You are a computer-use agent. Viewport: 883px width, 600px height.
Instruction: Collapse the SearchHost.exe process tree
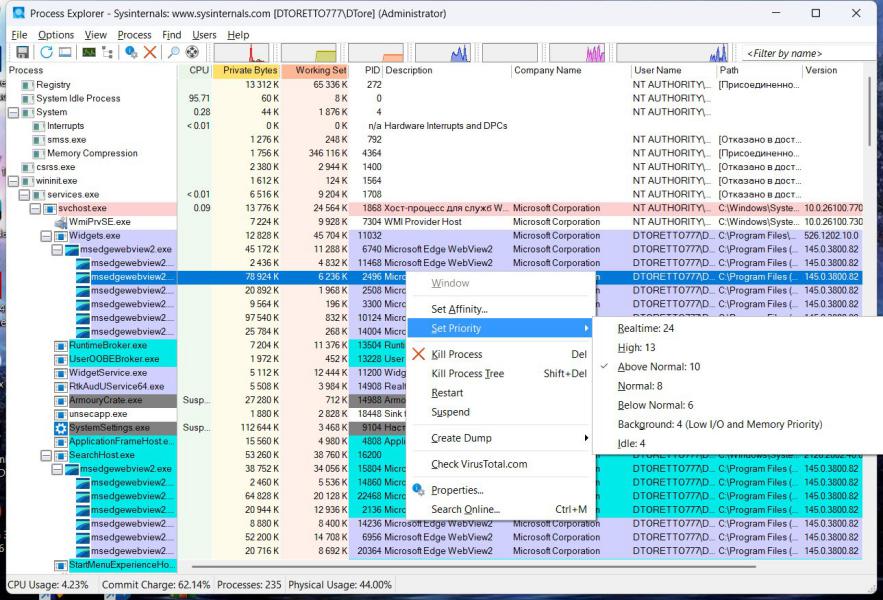tap(46, 455)
